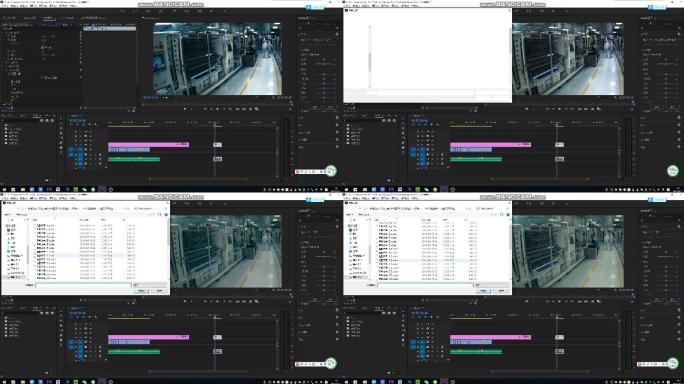Select the blue clip under the pink clip in the Effect Controls frame
The height and width of the screenshot is (384, 684).
(x=129, y=150)
